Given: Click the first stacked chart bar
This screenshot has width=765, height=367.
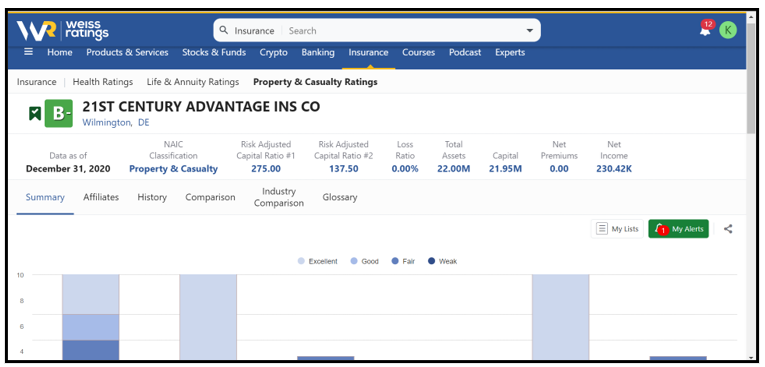Looking at the screenshot, I should (x=90, y=317).
